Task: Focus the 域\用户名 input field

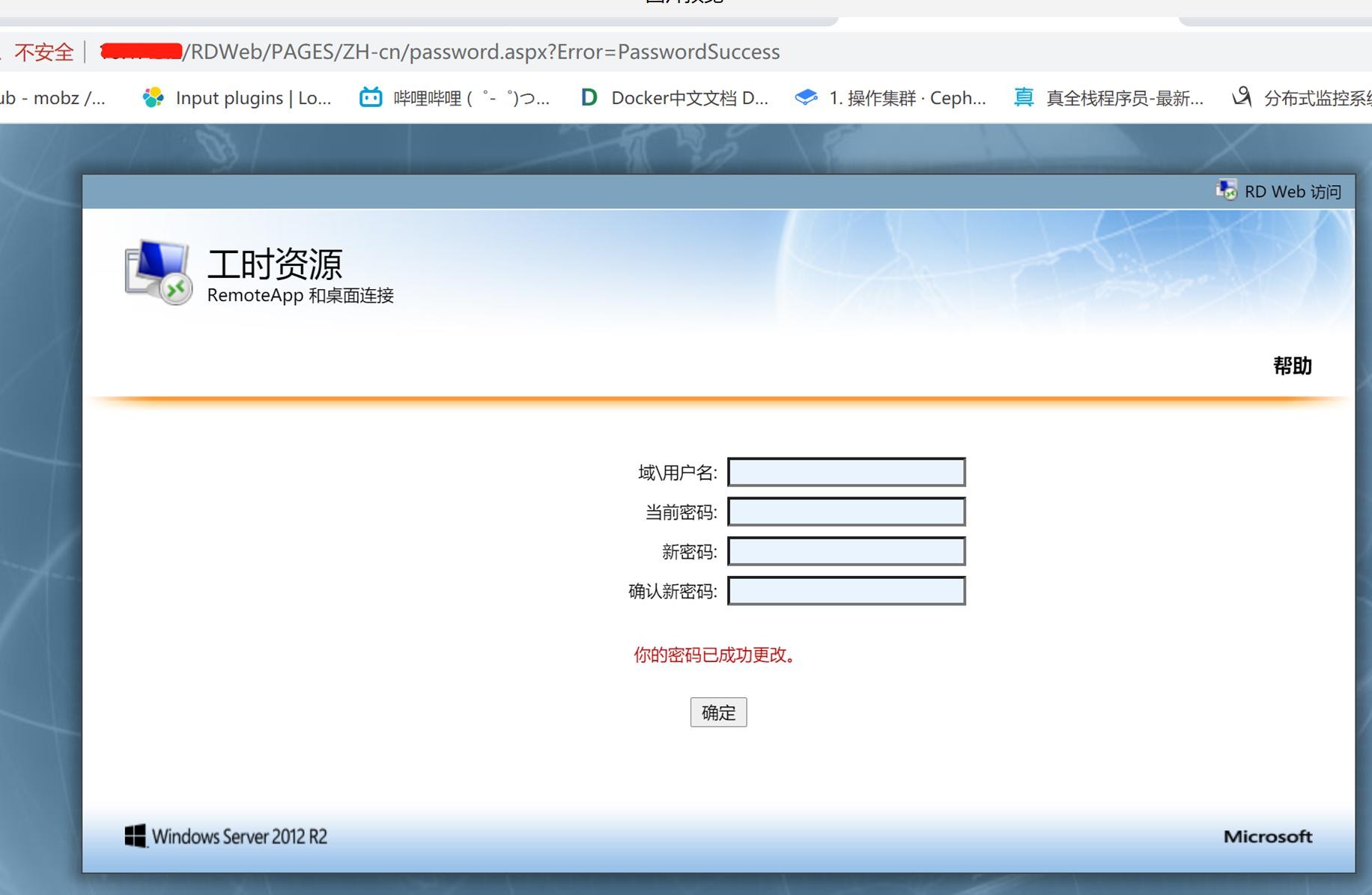Action: 846,473
